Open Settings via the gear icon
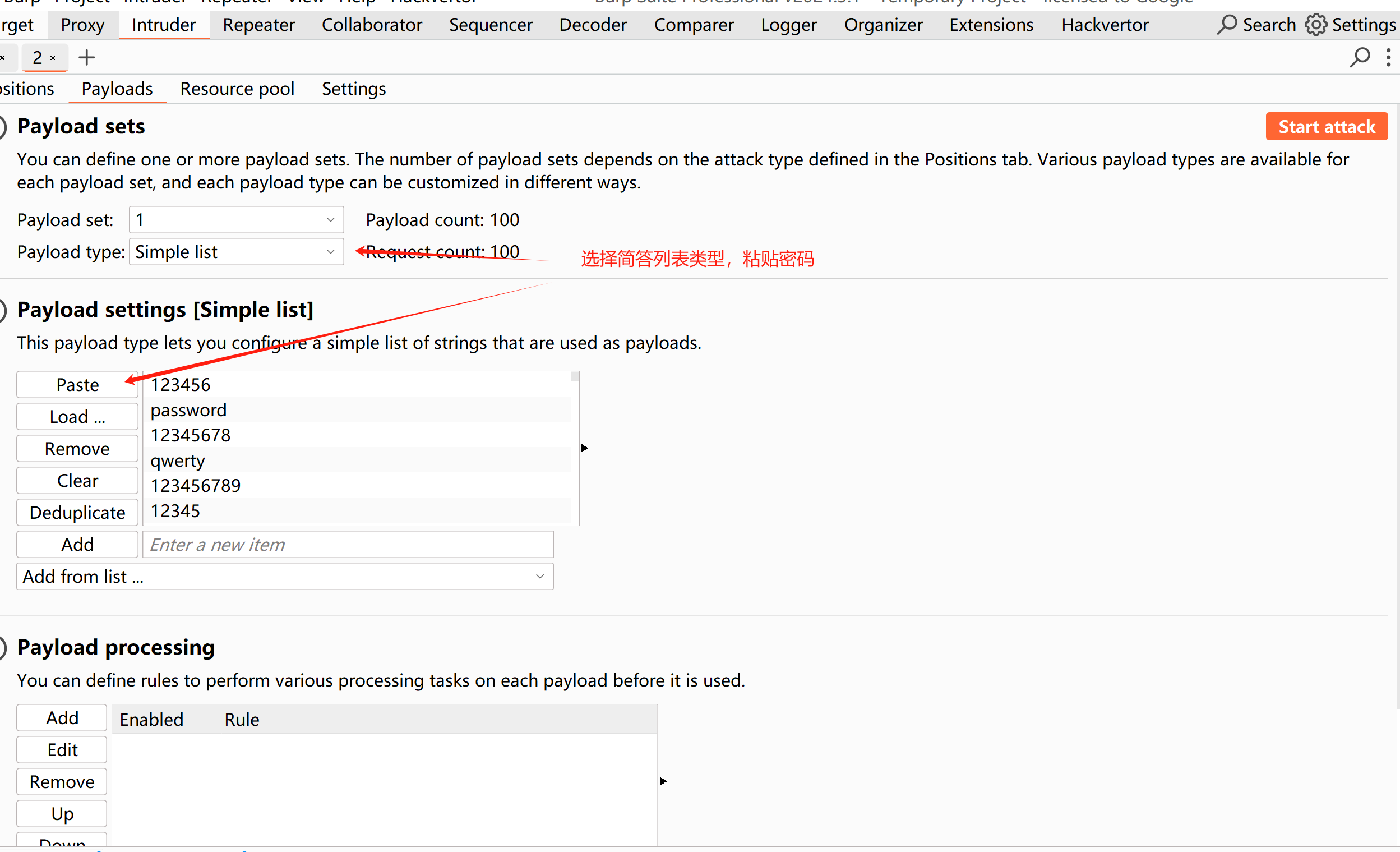Image resolution: width=1400 pixels, height=852 pixels. (x=1315, y=25)
